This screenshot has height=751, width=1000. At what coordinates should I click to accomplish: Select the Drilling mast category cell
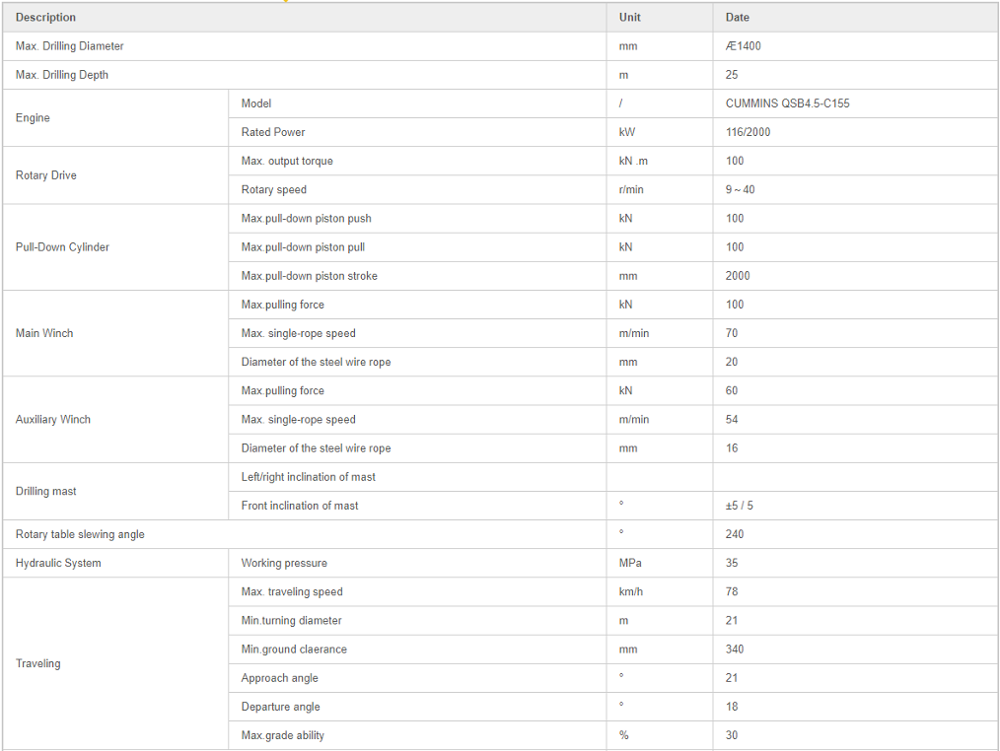[x=46, y=491]
